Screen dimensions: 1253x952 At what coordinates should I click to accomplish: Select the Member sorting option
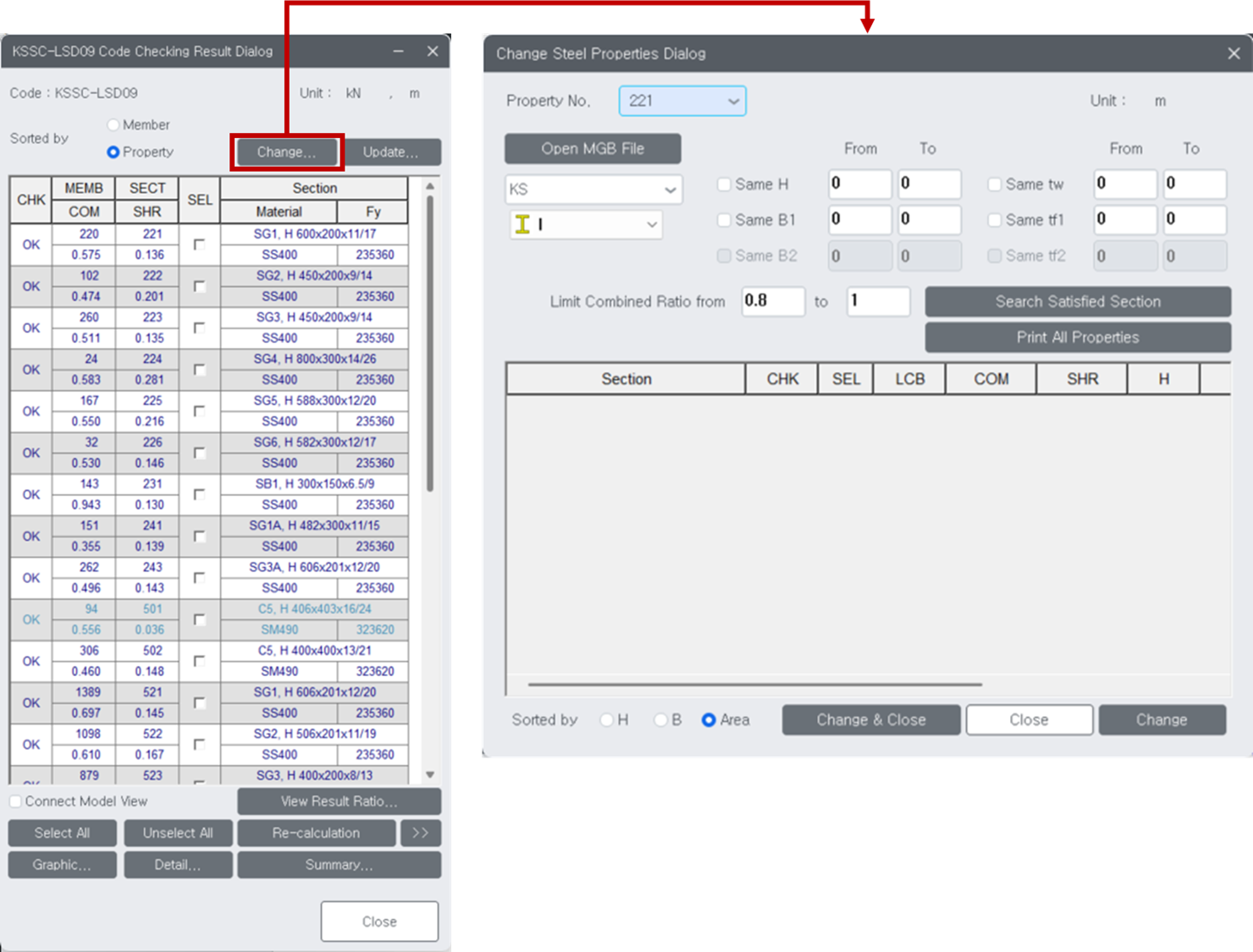point(113,124)
